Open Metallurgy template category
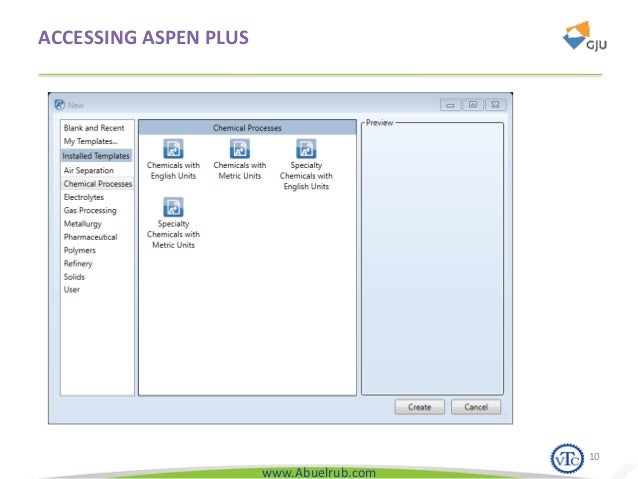The height and width of the screenshot is (479, 638). 83,224
